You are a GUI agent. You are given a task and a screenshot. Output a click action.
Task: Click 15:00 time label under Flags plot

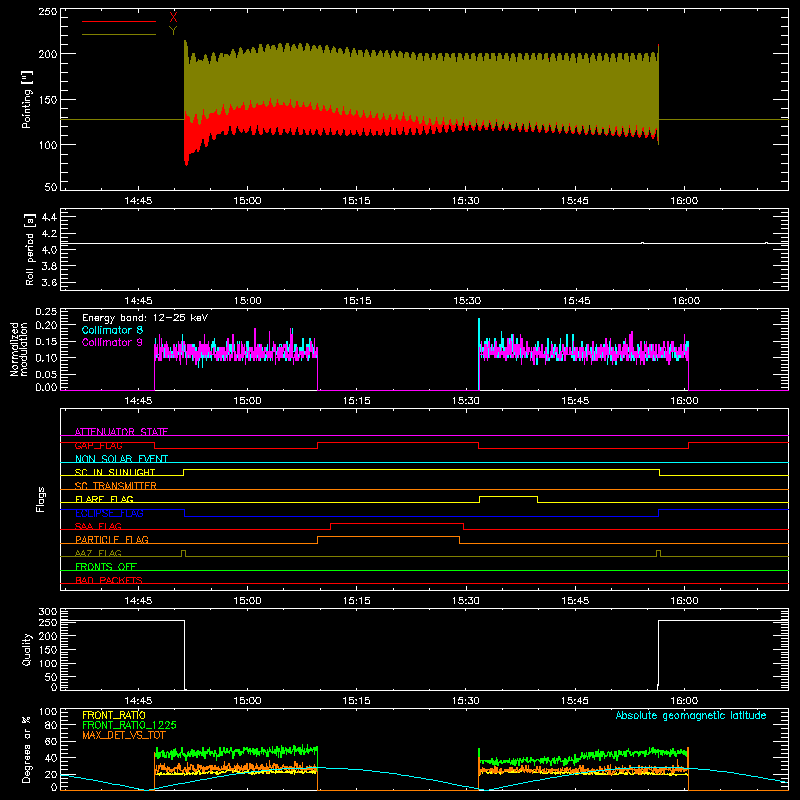pos(247,601)
